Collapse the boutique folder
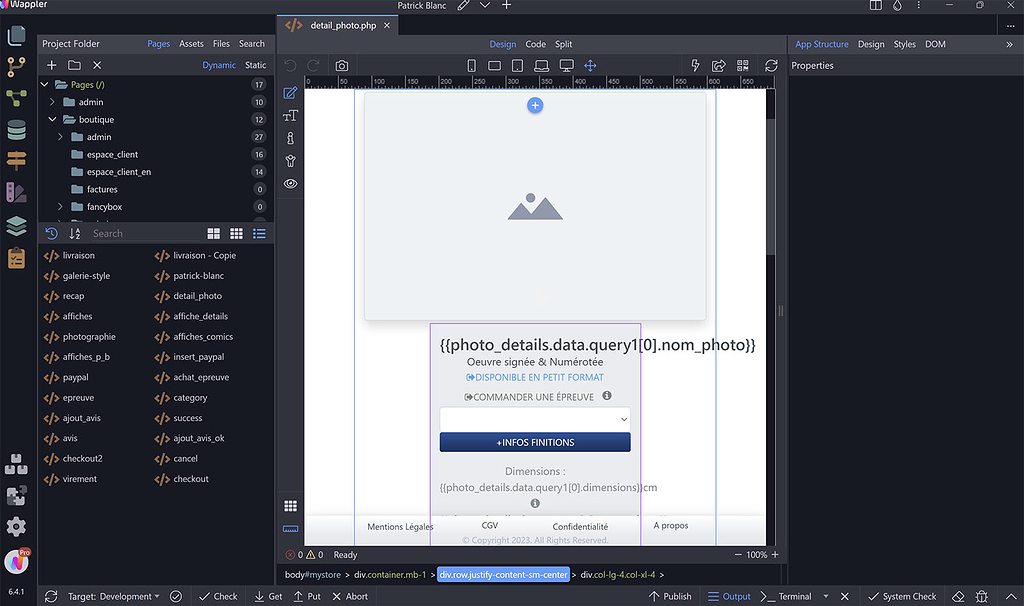1024x606 pixels. point(52,120)
